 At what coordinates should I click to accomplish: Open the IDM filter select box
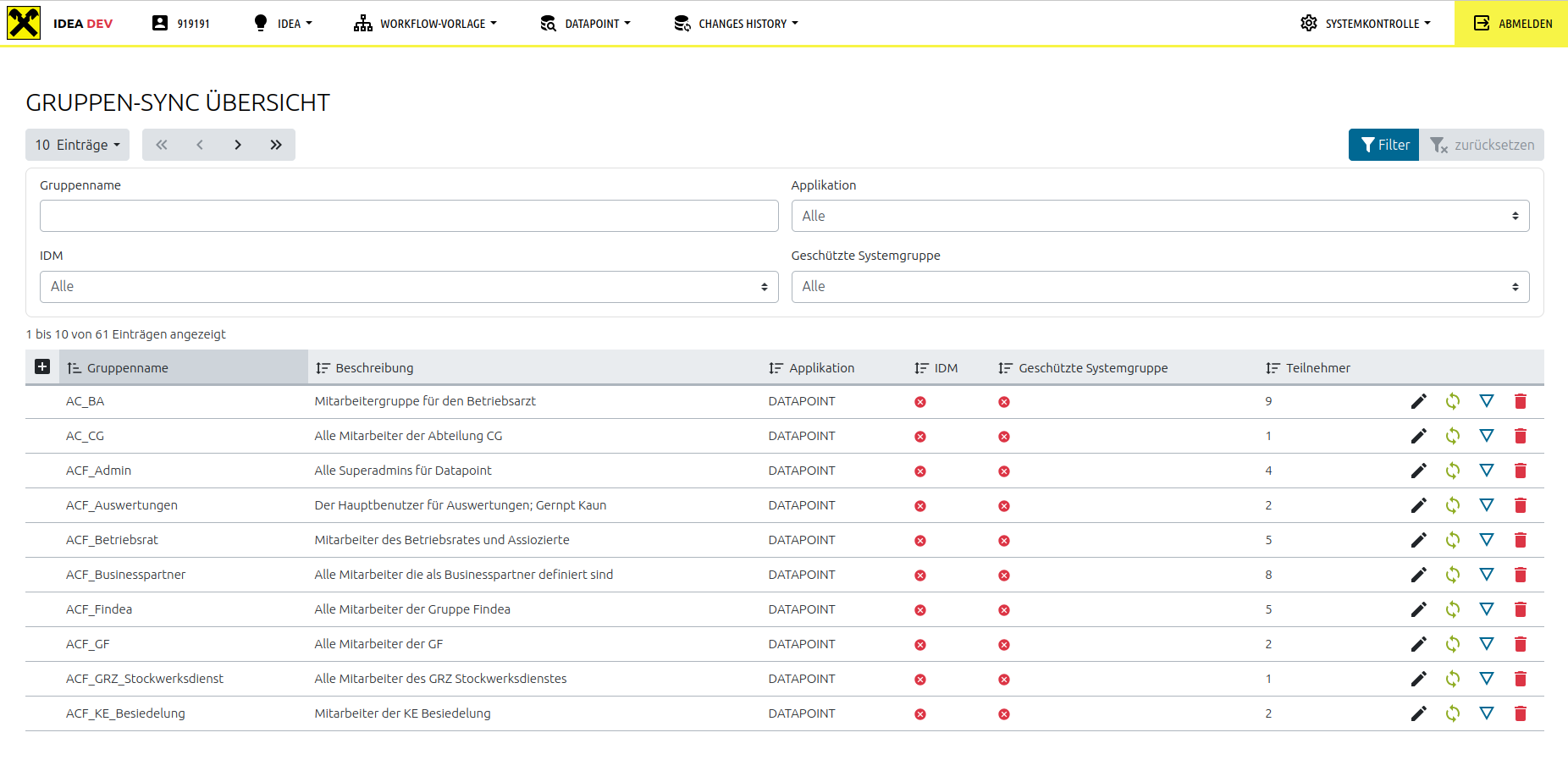(x=408, y=287)
